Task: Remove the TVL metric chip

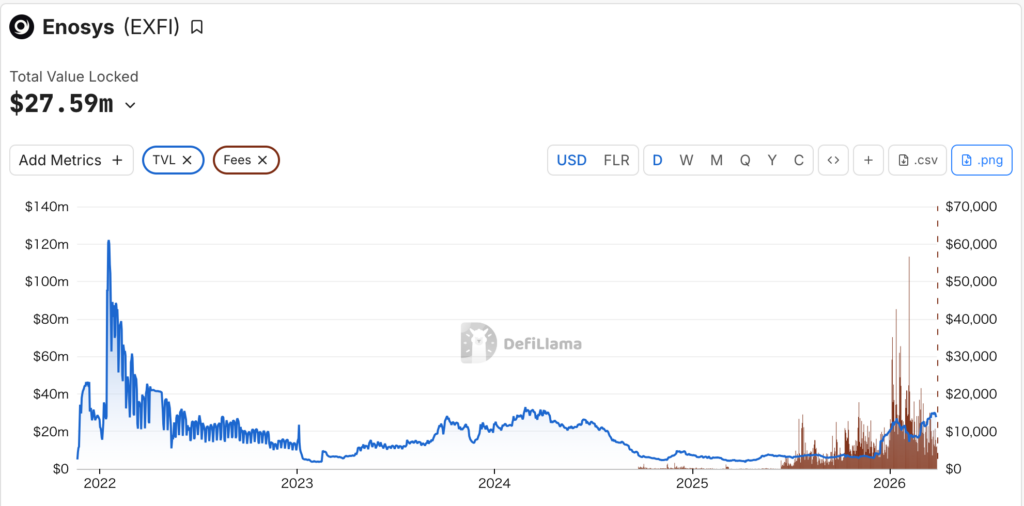Action: click(187, 160)
